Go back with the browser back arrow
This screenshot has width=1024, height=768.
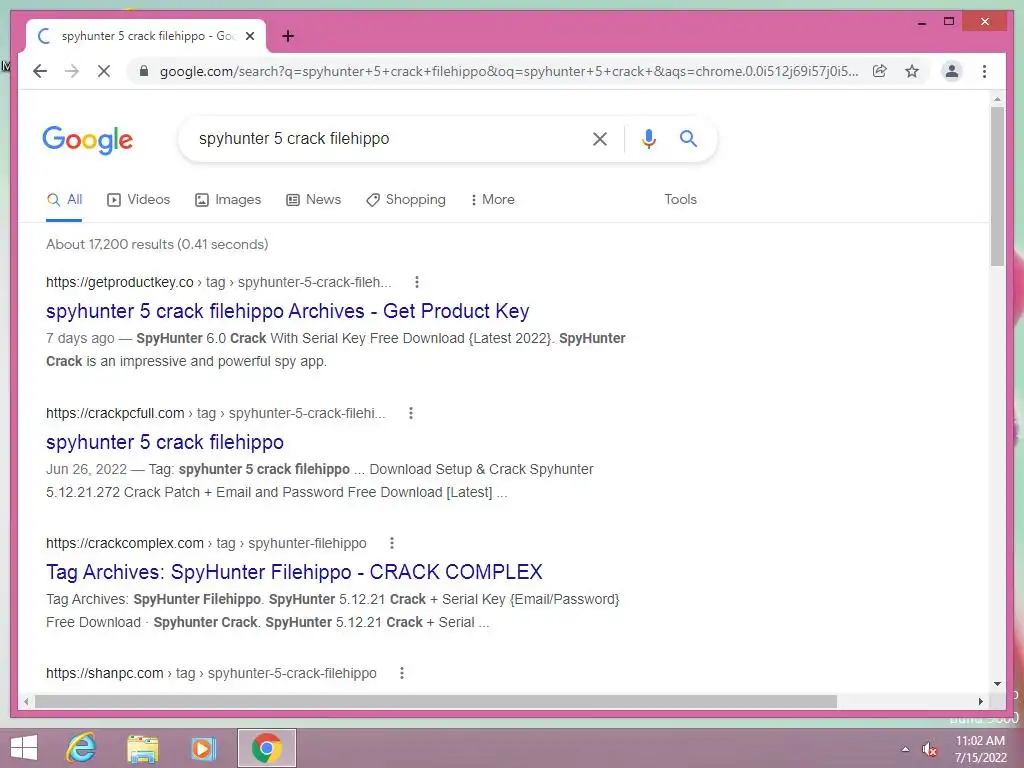[x=40, y=71]
